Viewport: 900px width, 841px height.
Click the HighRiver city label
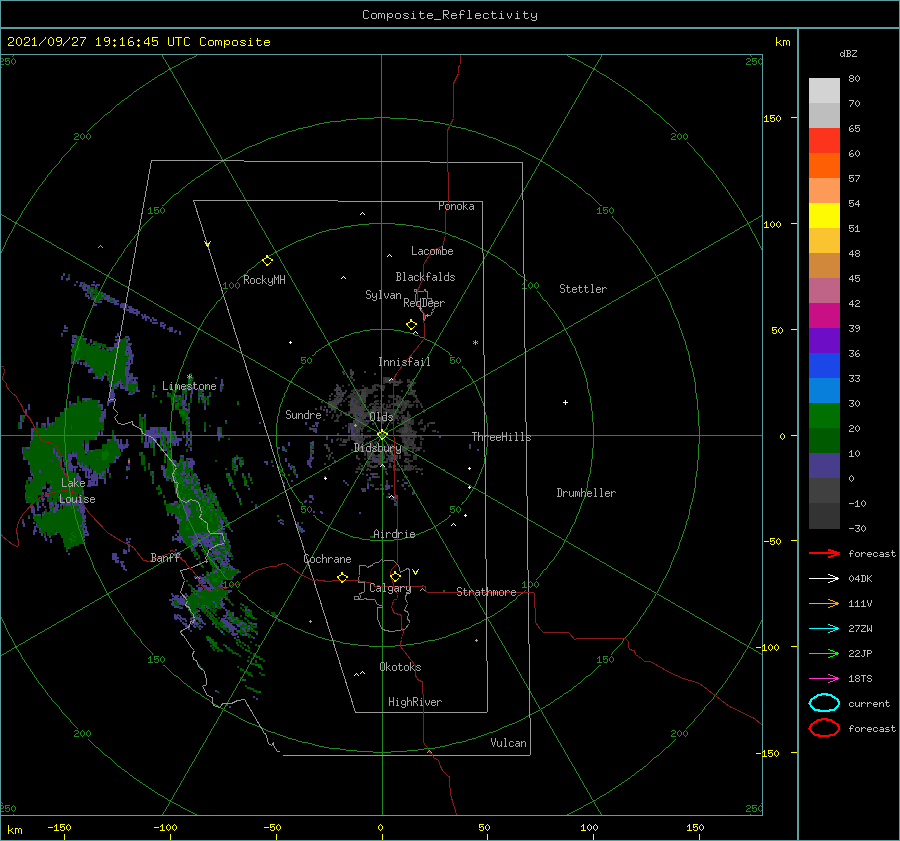[x=415, y=702]
